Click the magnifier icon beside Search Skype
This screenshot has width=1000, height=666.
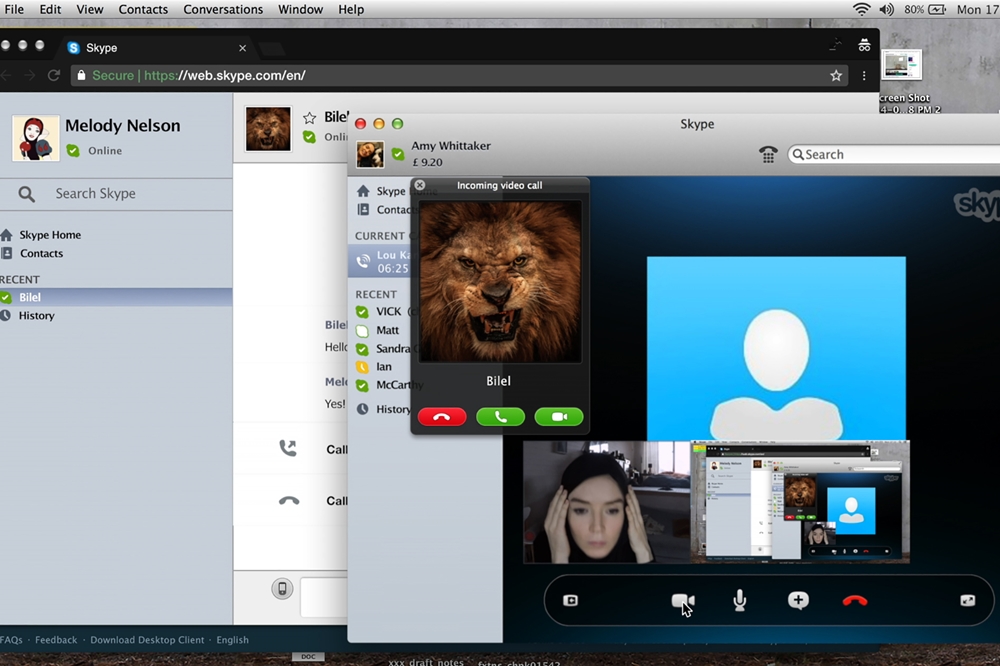(26, 194)
